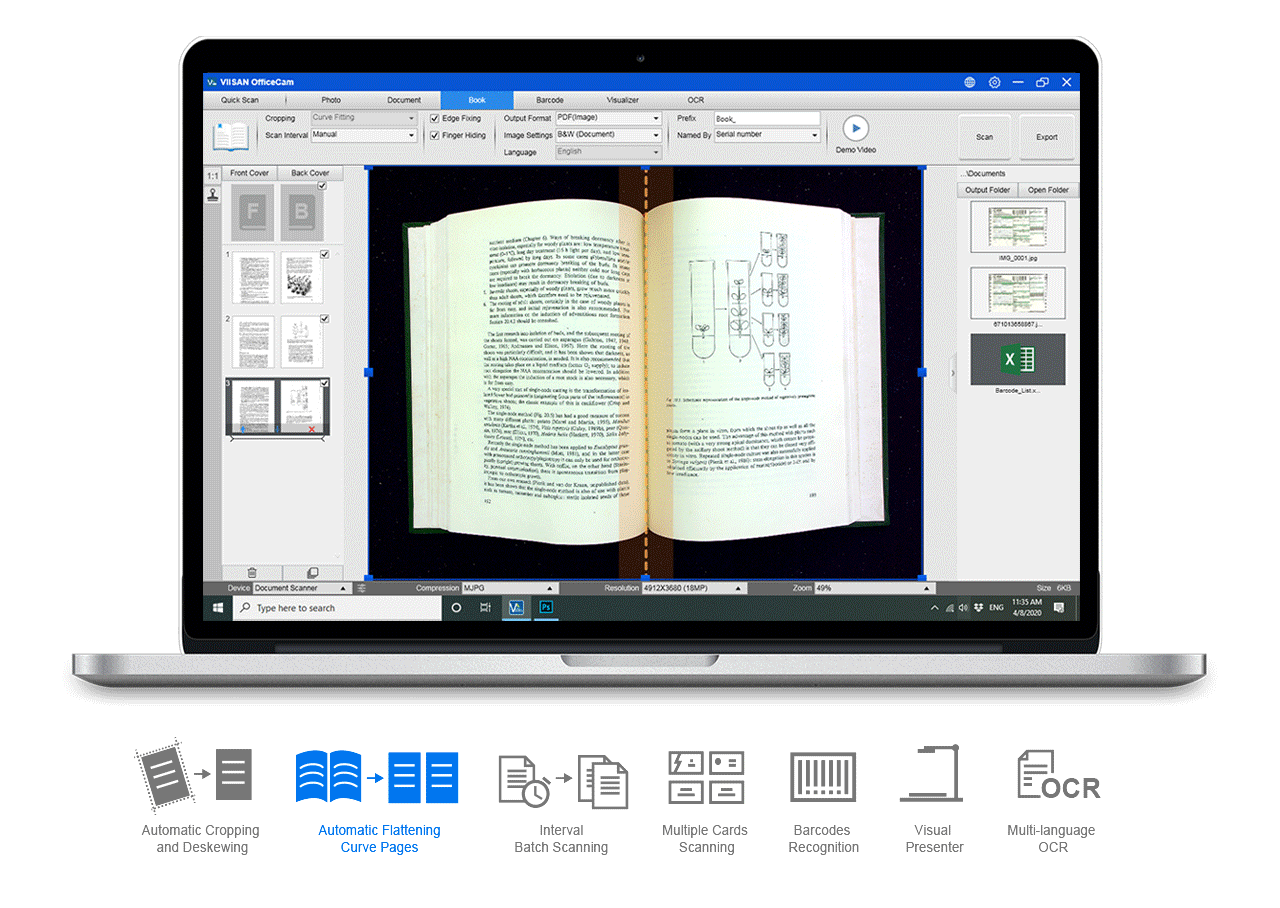Click Visual Presenter feature icon
Image resolution: width=1280 pixels, height=908 pixels.
[x=932, y=773]
